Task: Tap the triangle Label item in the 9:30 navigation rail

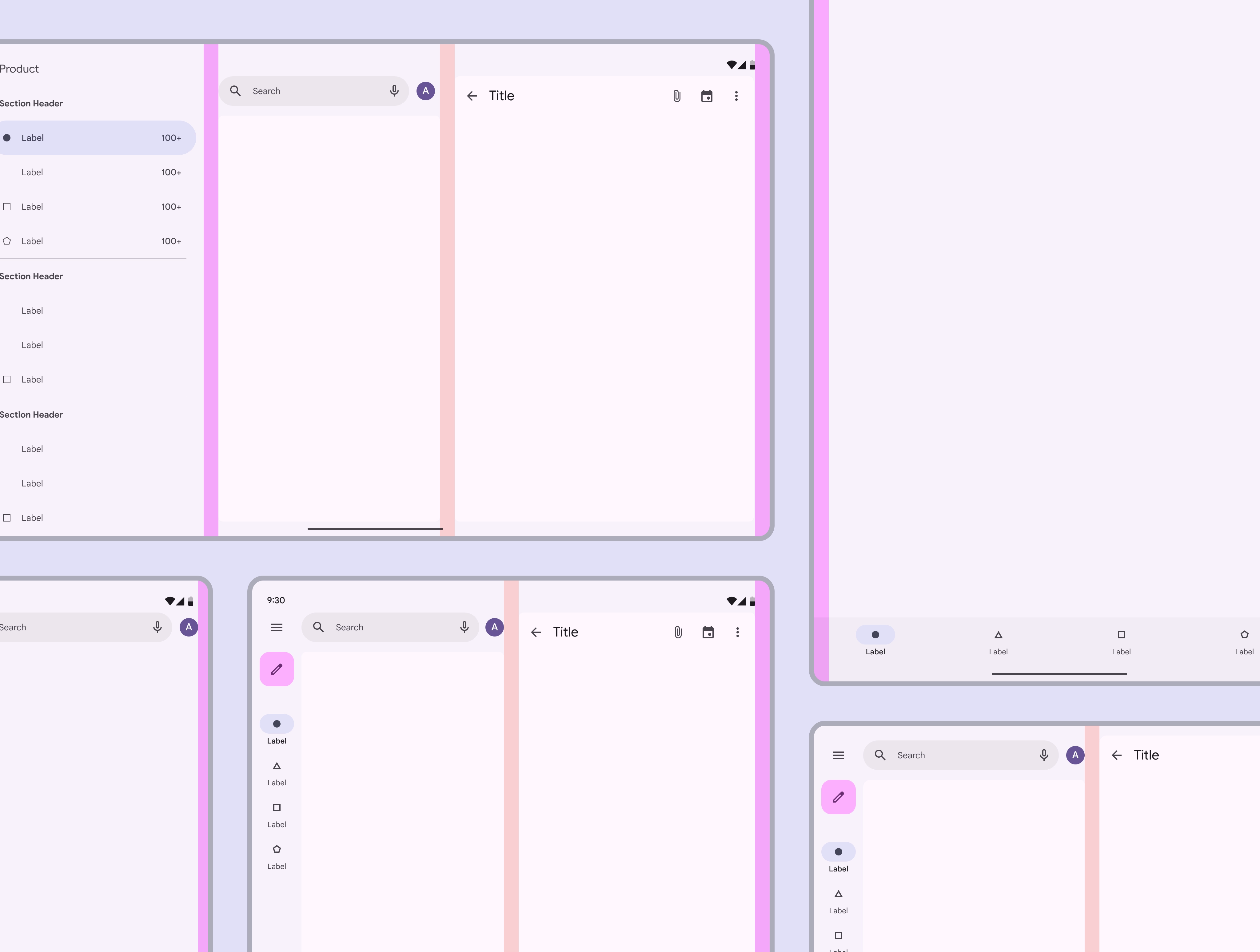Action: point(277,773)
